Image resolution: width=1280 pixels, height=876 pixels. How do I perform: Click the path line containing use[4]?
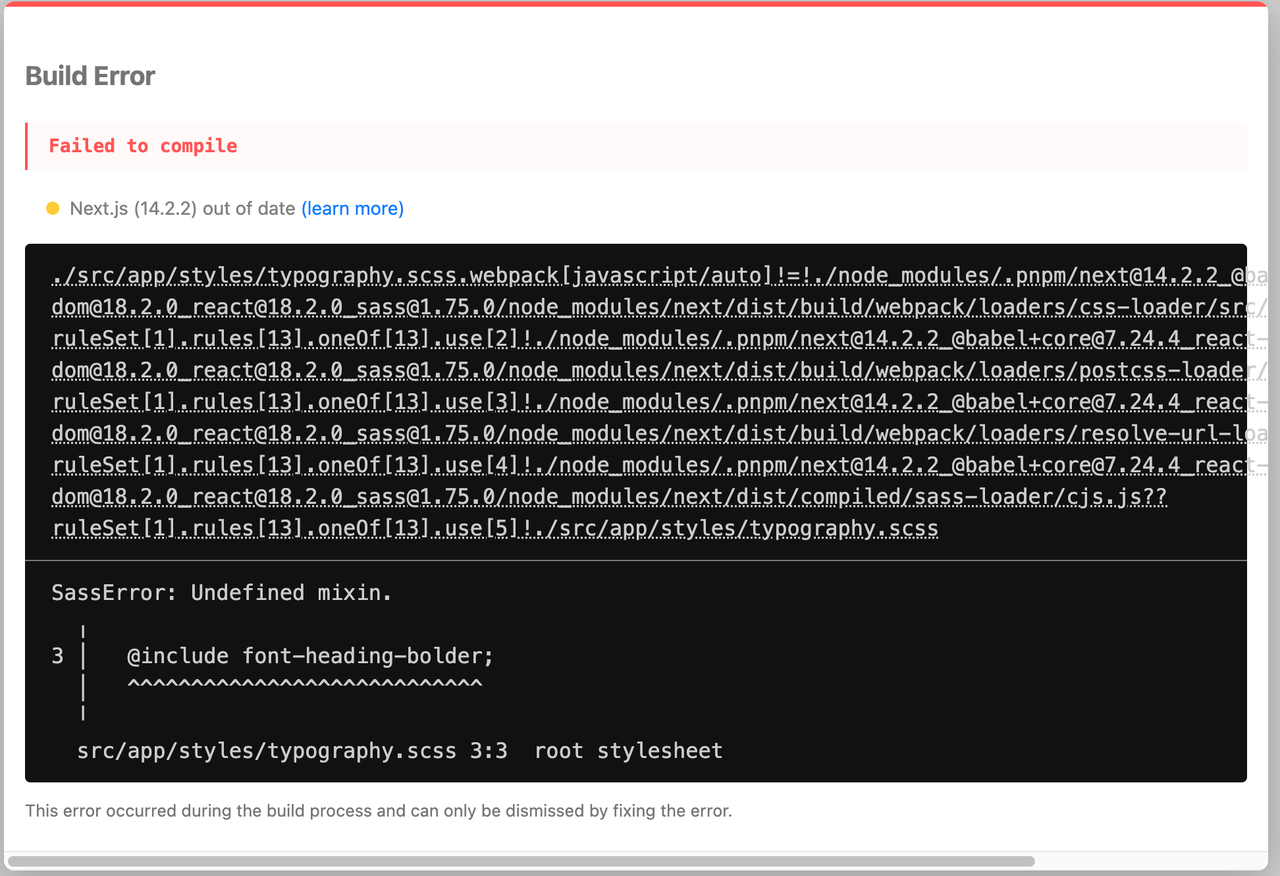point(640,466)
